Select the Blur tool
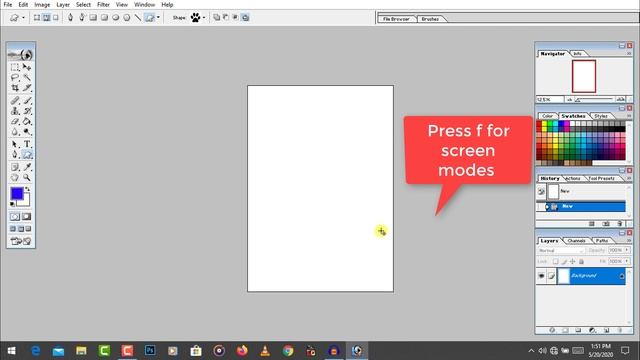 15,132
